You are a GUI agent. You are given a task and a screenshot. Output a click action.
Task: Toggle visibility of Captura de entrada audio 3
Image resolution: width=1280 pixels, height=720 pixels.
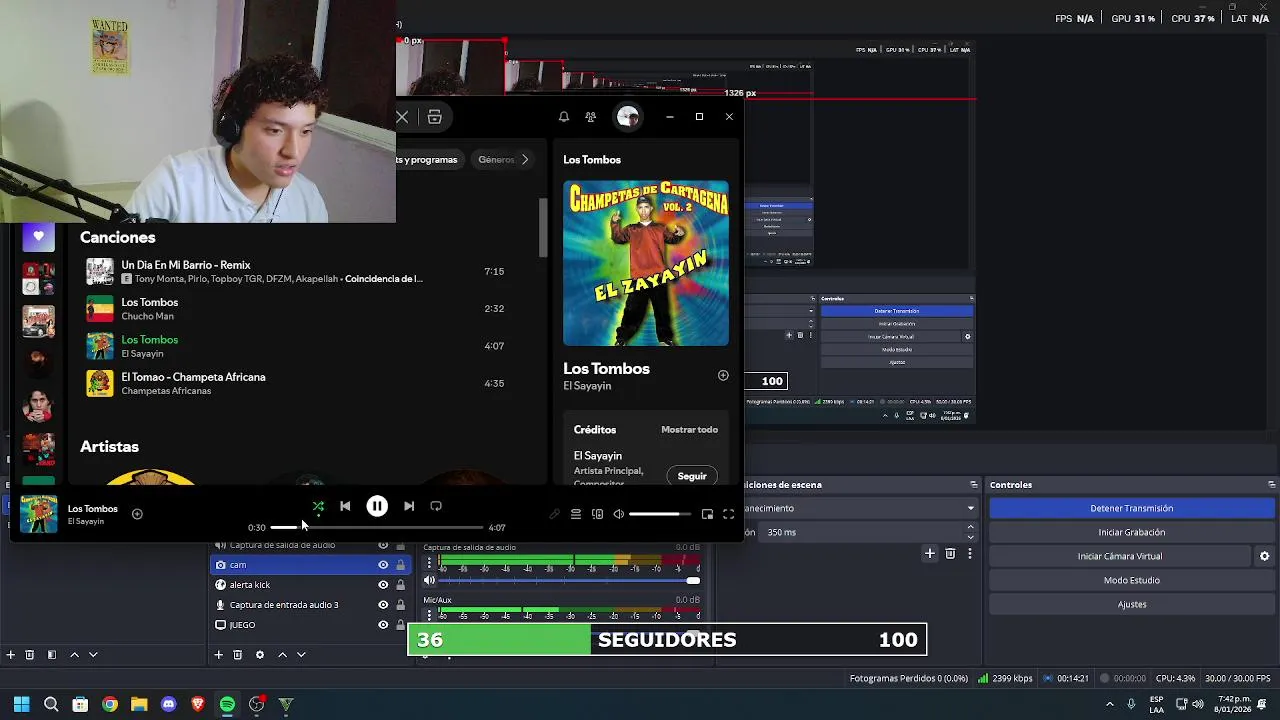point(383,605)
